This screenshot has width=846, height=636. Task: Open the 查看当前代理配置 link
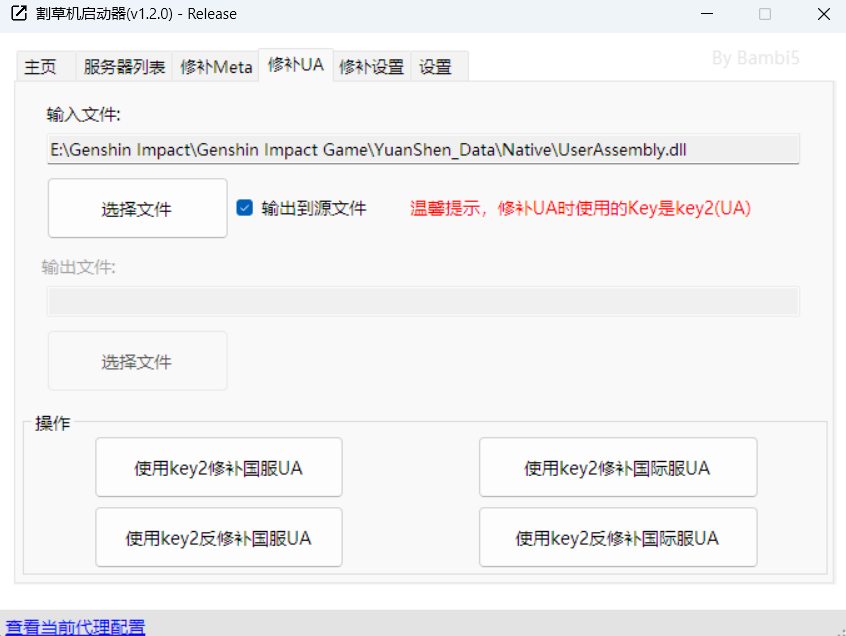pyautogui.click(x=75, y=627)
